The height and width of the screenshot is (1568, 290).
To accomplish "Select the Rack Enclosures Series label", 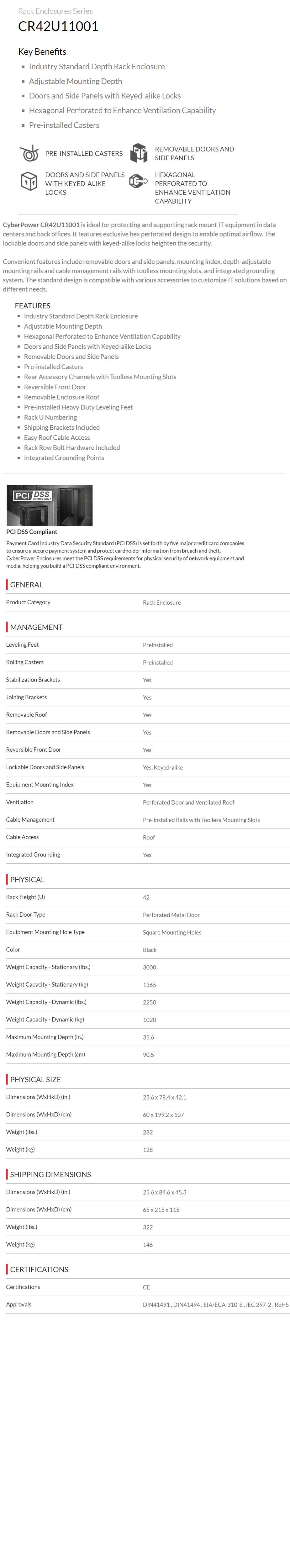I will (55, 11).
